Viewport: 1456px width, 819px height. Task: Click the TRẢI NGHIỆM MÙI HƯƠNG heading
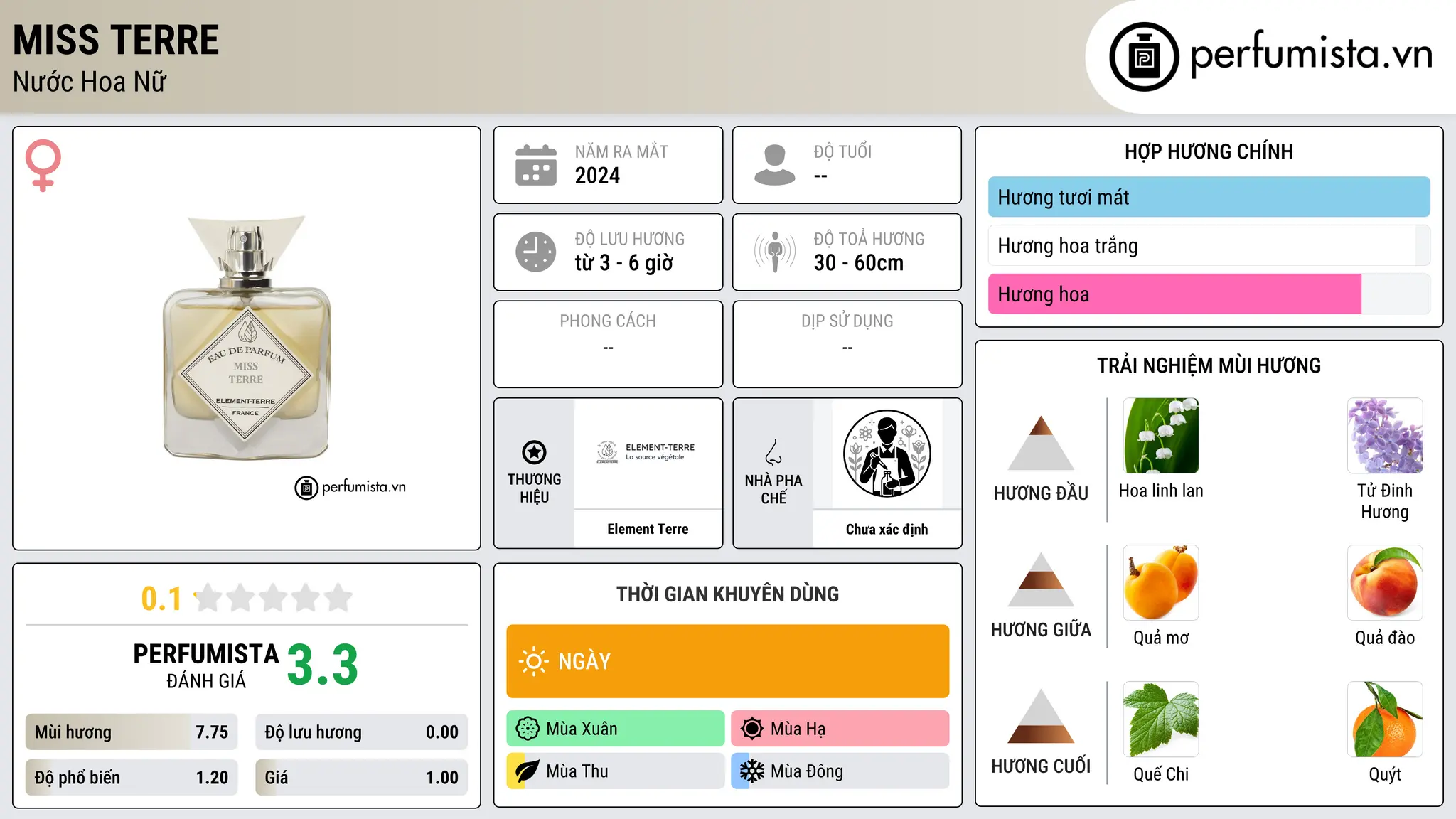coord(1209,365)
